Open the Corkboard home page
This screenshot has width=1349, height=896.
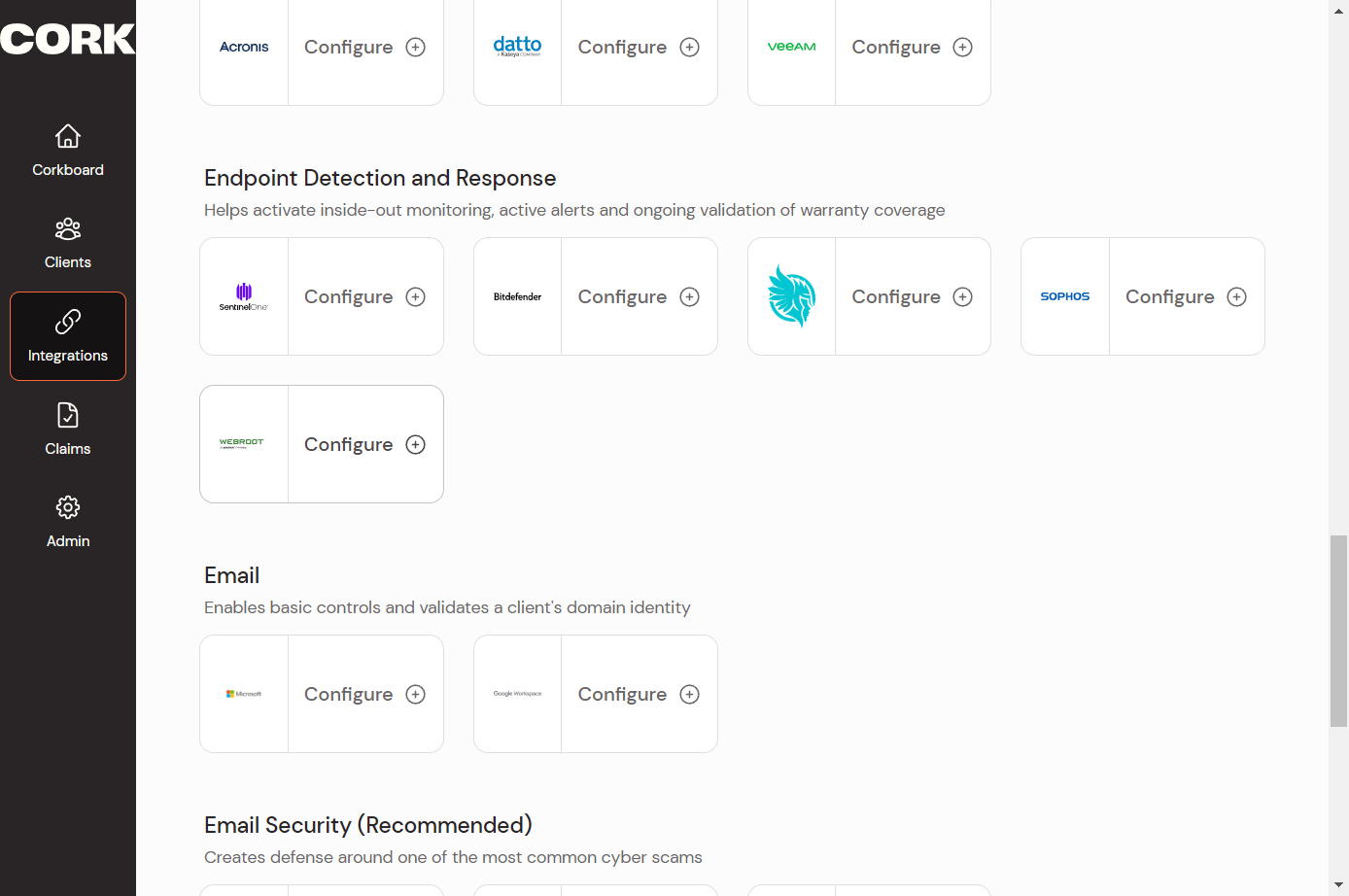[x=67, y=151]
